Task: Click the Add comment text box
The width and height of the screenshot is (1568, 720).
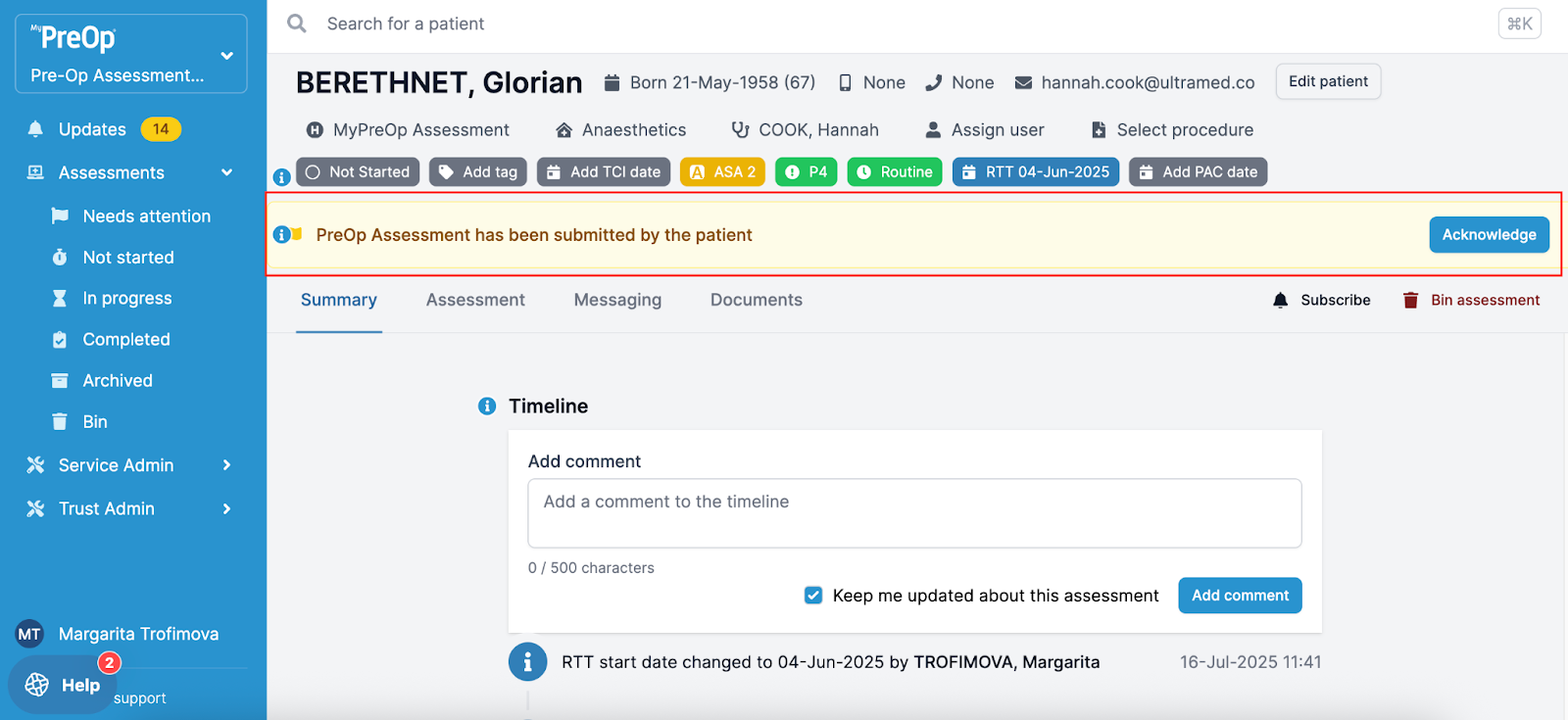Action: (x=914, y=513)
